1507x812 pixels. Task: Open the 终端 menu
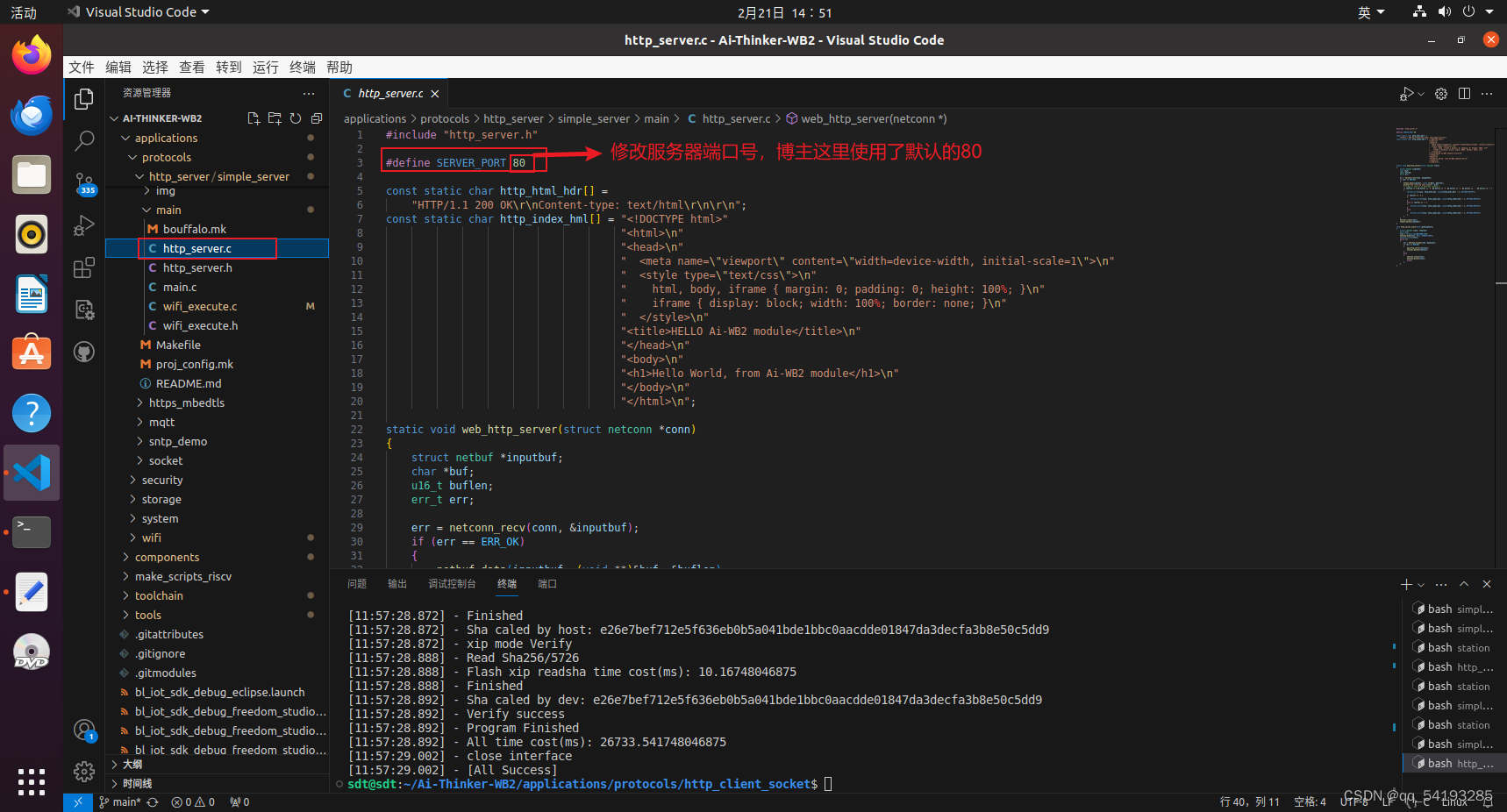pos(302,67)
